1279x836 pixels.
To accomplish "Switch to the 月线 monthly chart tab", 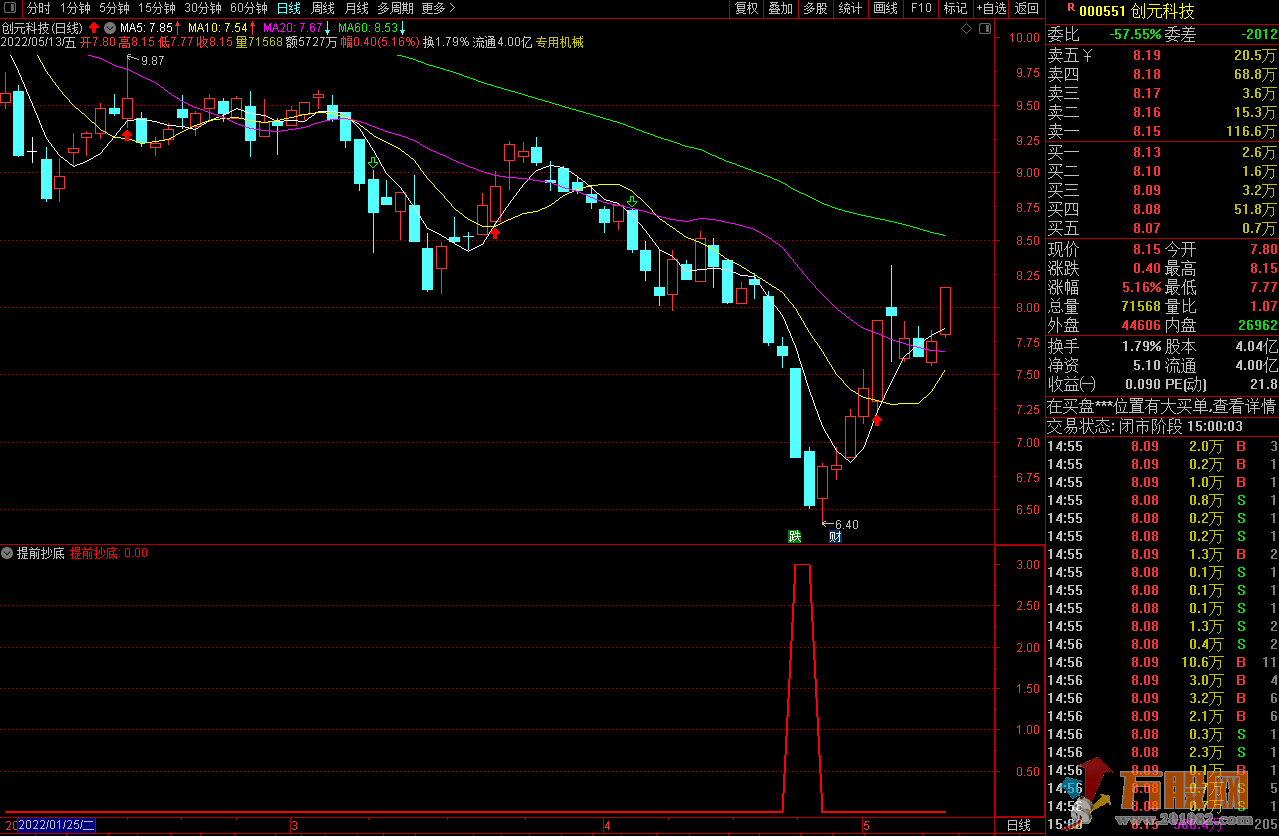I will (x=357, y=8).
